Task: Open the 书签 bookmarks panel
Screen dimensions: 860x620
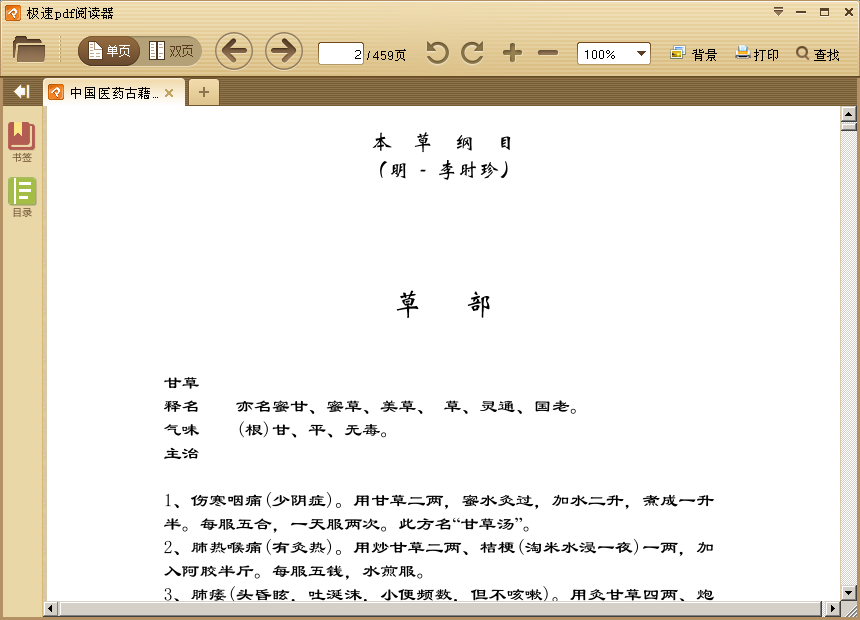Action: click(x=22, y=138)
